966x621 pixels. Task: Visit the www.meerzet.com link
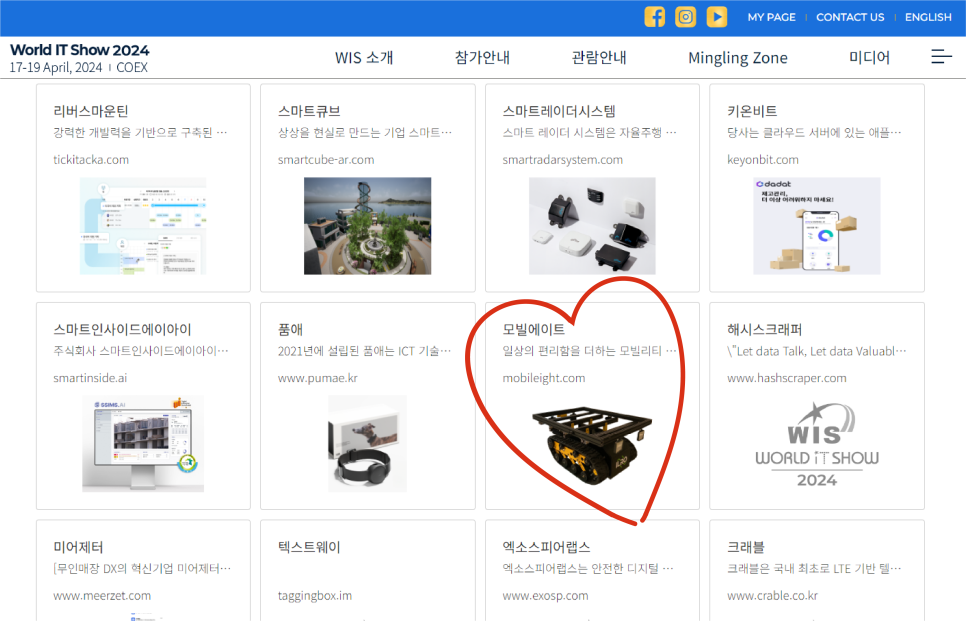pyautogui.click(x=102, y=596)
